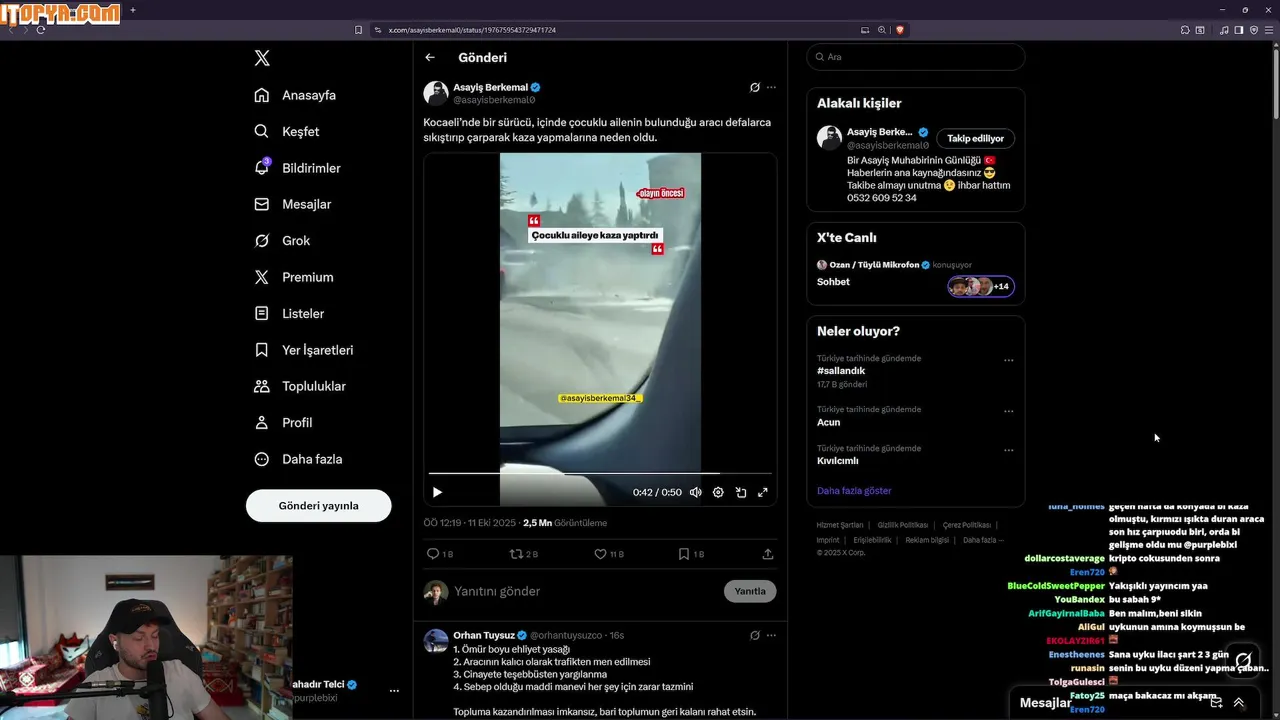Image resolution: width=1280 pixels, height=720 pixels.
Task: Open more options on main post
Action: pyautogui.click(x=771, y=87)
